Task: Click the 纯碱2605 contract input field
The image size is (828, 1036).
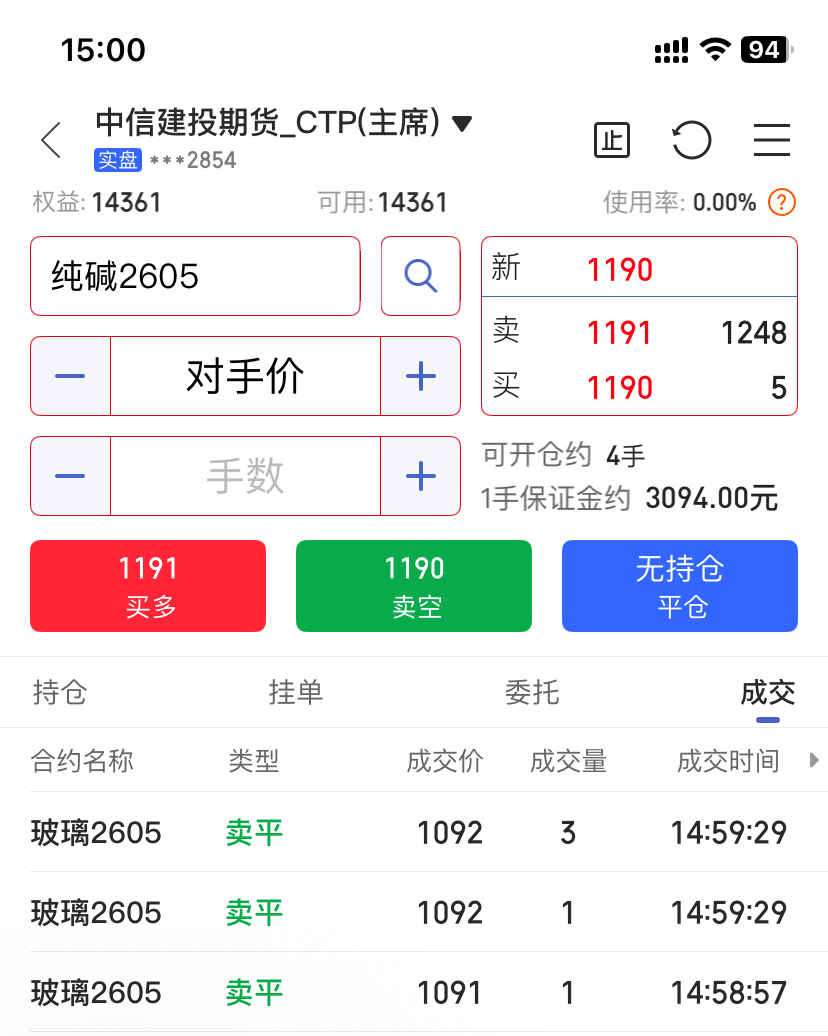Action: point(196,276)
